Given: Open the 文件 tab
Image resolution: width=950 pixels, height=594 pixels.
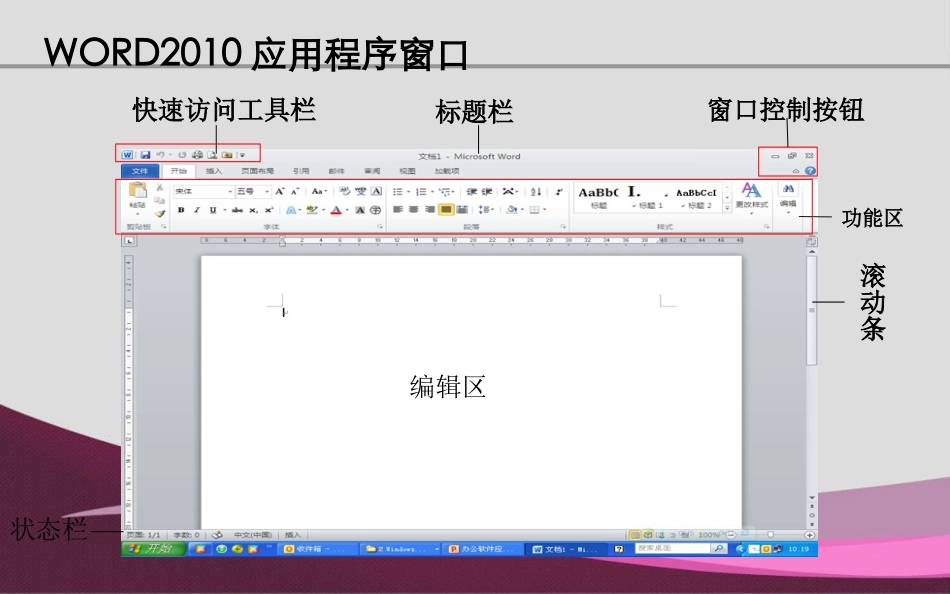Looking at the screenshot, I should point(140,171).
